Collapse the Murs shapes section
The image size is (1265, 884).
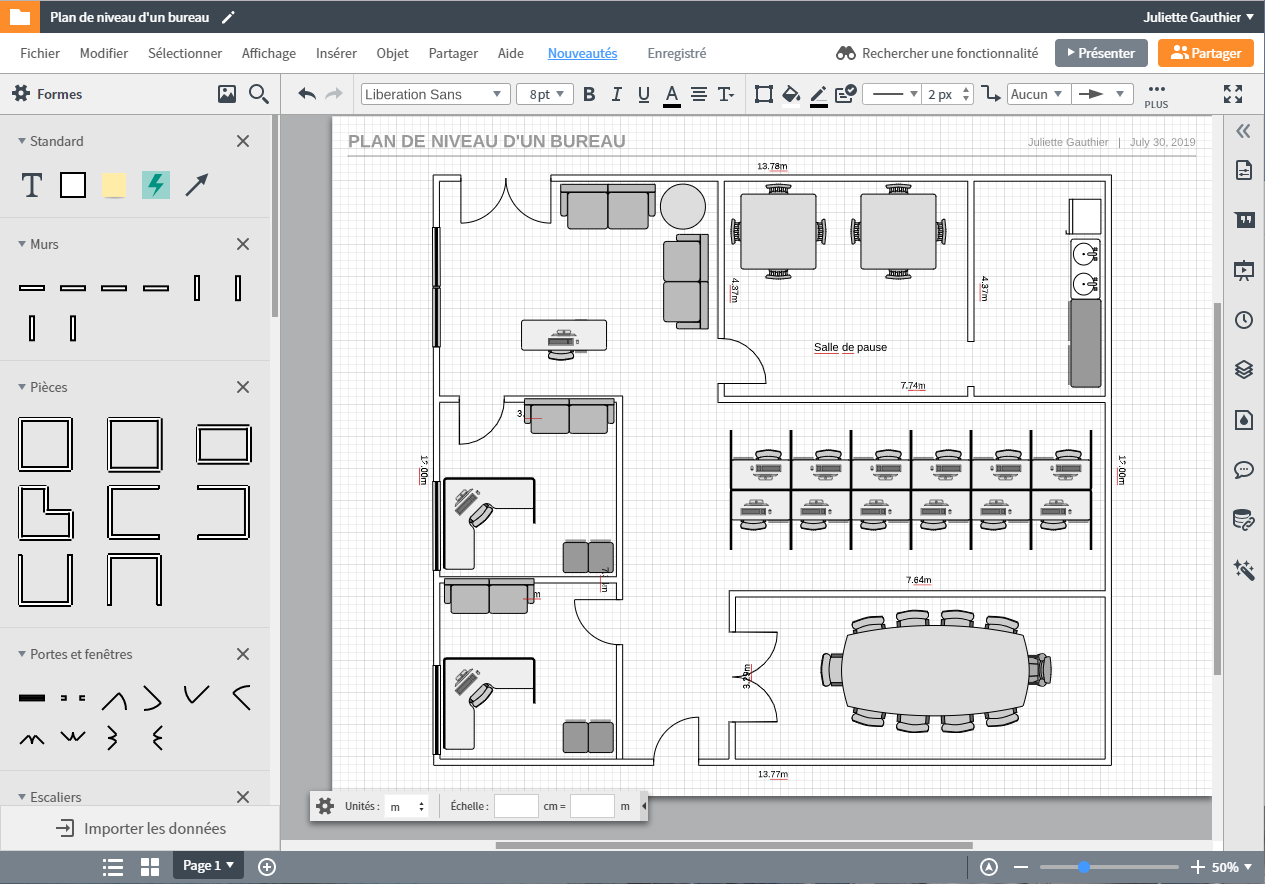point(22,244)
